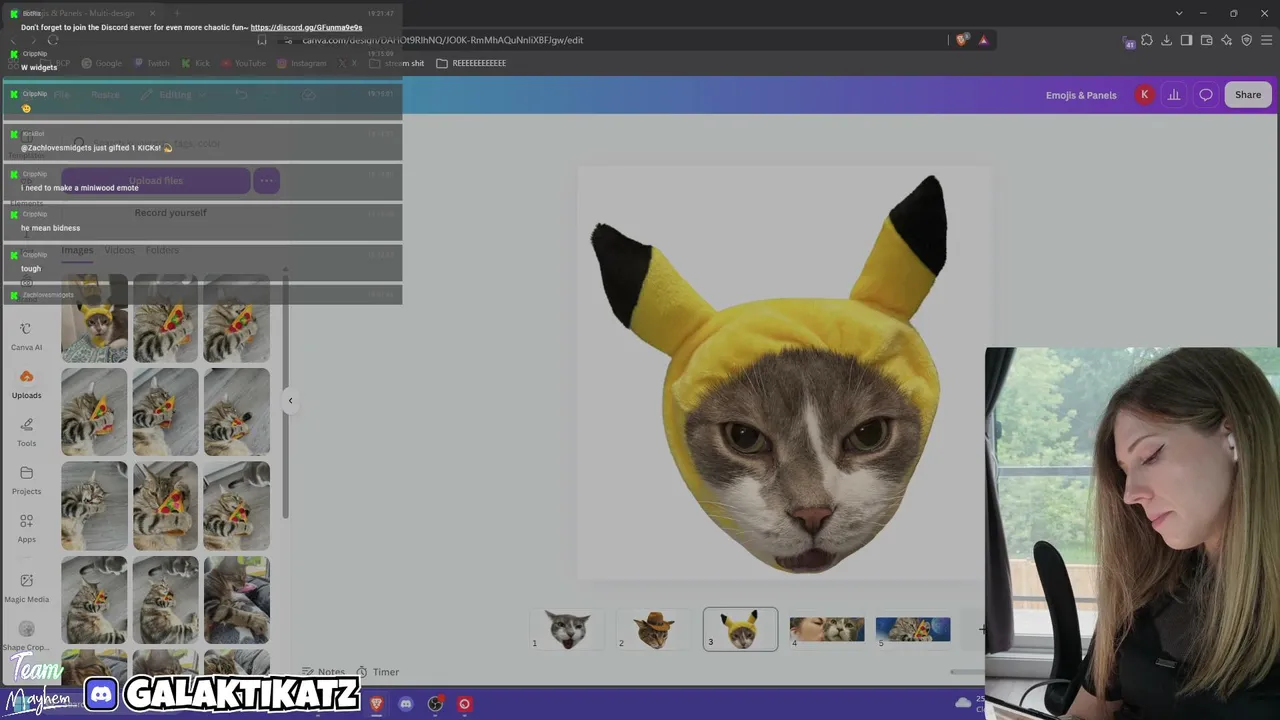Image resolution: width=1280 pixels, height=720 pixels.
Task: Select page 3 Pikachu hat cat thumbnail
Action: point(740,629)
